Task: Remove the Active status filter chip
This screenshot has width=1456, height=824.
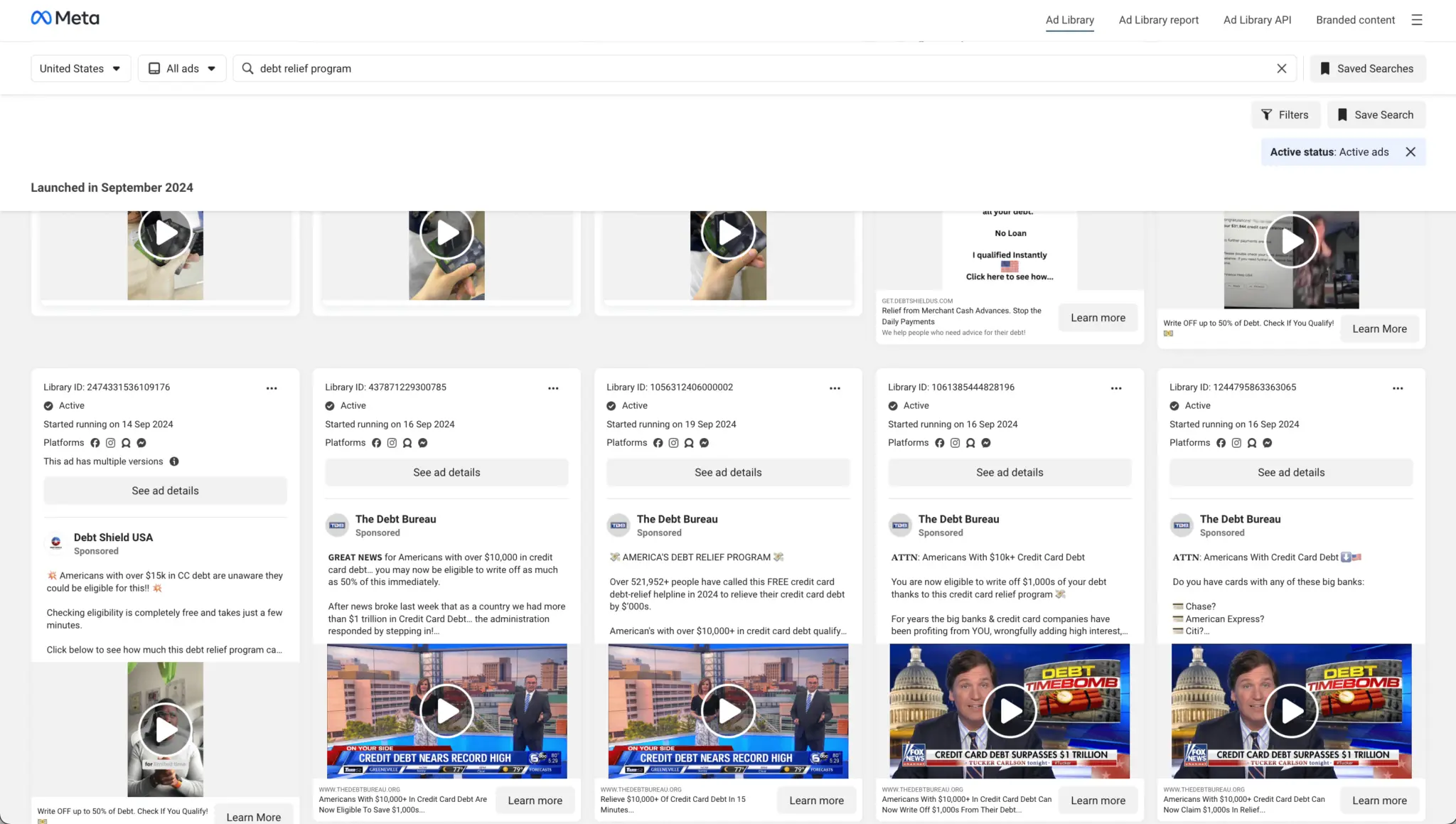Action: point(1410,152)
